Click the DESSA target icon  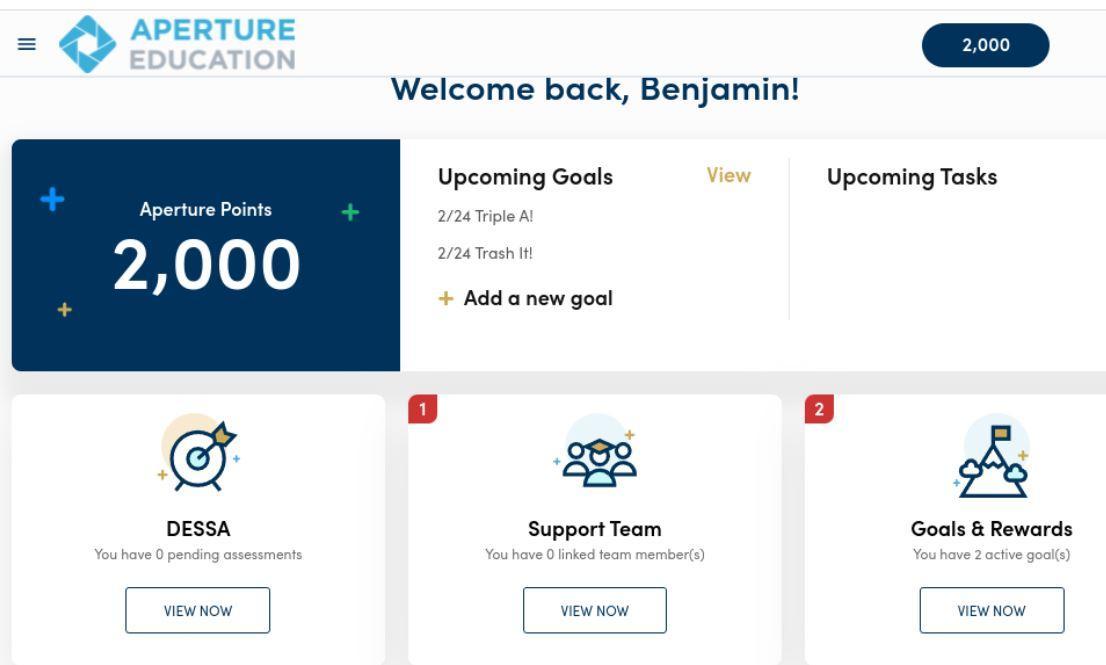click(x=196, y=453)
